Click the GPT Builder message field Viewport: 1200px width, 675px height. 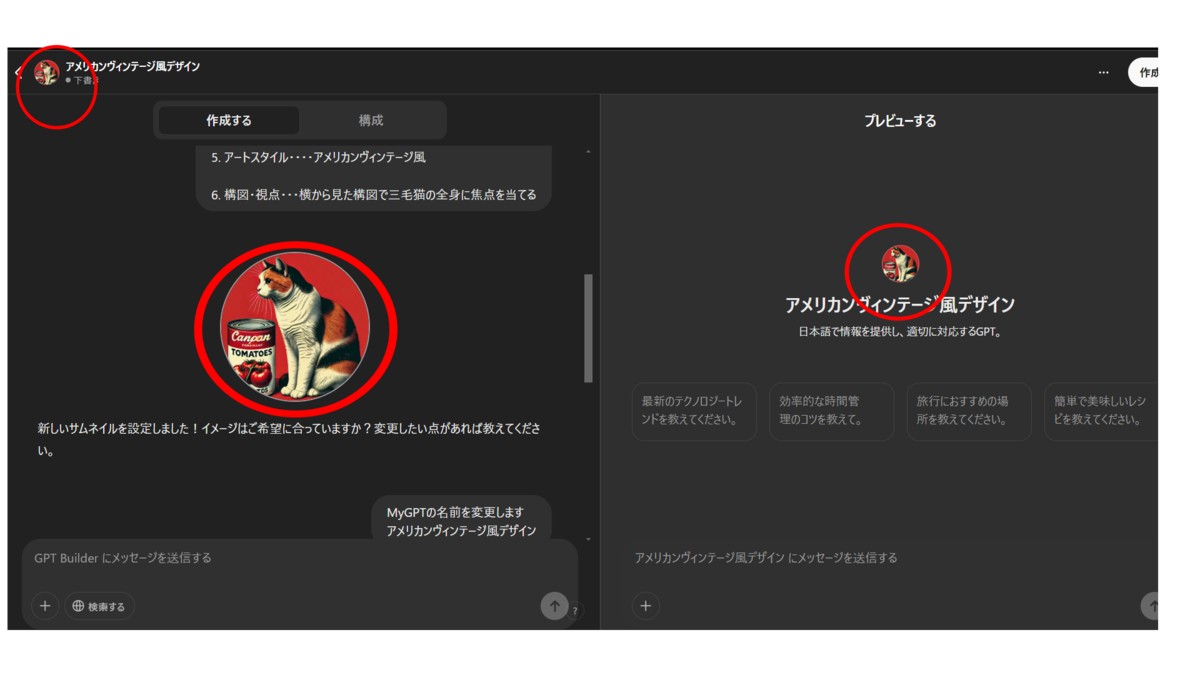pyautogui.click(x=300, y=558)
